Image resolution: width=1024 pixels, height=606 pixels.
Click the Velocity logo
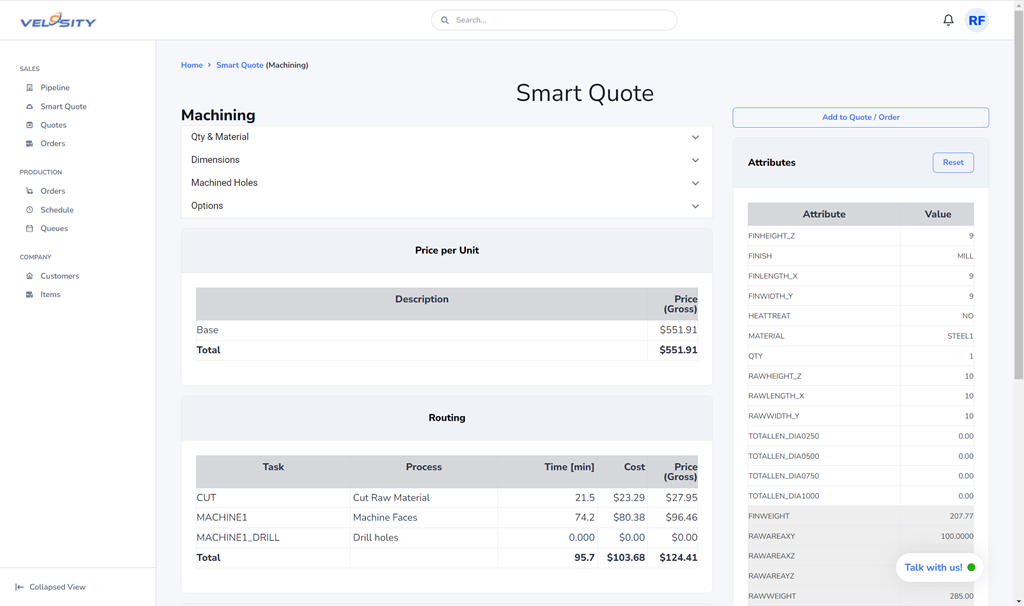[58, 20]
